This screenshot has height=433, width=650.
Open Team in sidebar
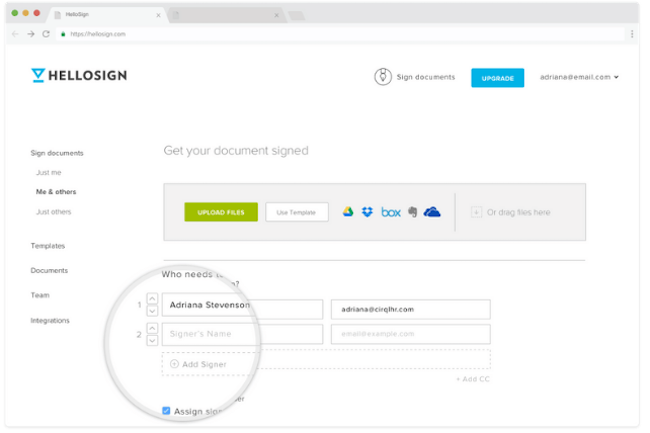(x=40, y=295)
